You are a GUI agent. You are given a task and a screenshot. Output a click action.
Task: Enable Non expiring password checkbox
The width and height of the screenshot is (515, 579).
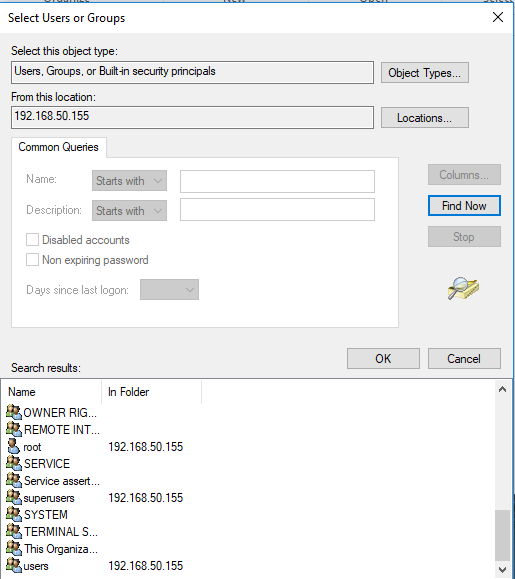pos(32,260)
